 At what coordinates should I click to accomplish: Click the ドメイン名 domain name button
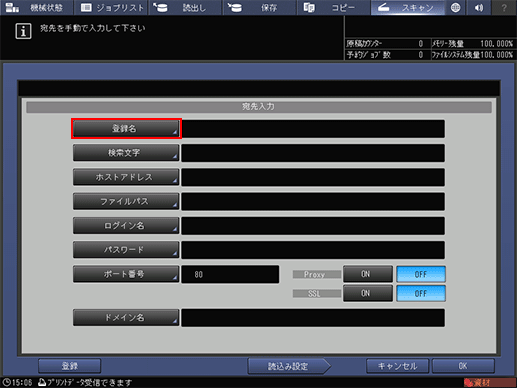[126, 317]
